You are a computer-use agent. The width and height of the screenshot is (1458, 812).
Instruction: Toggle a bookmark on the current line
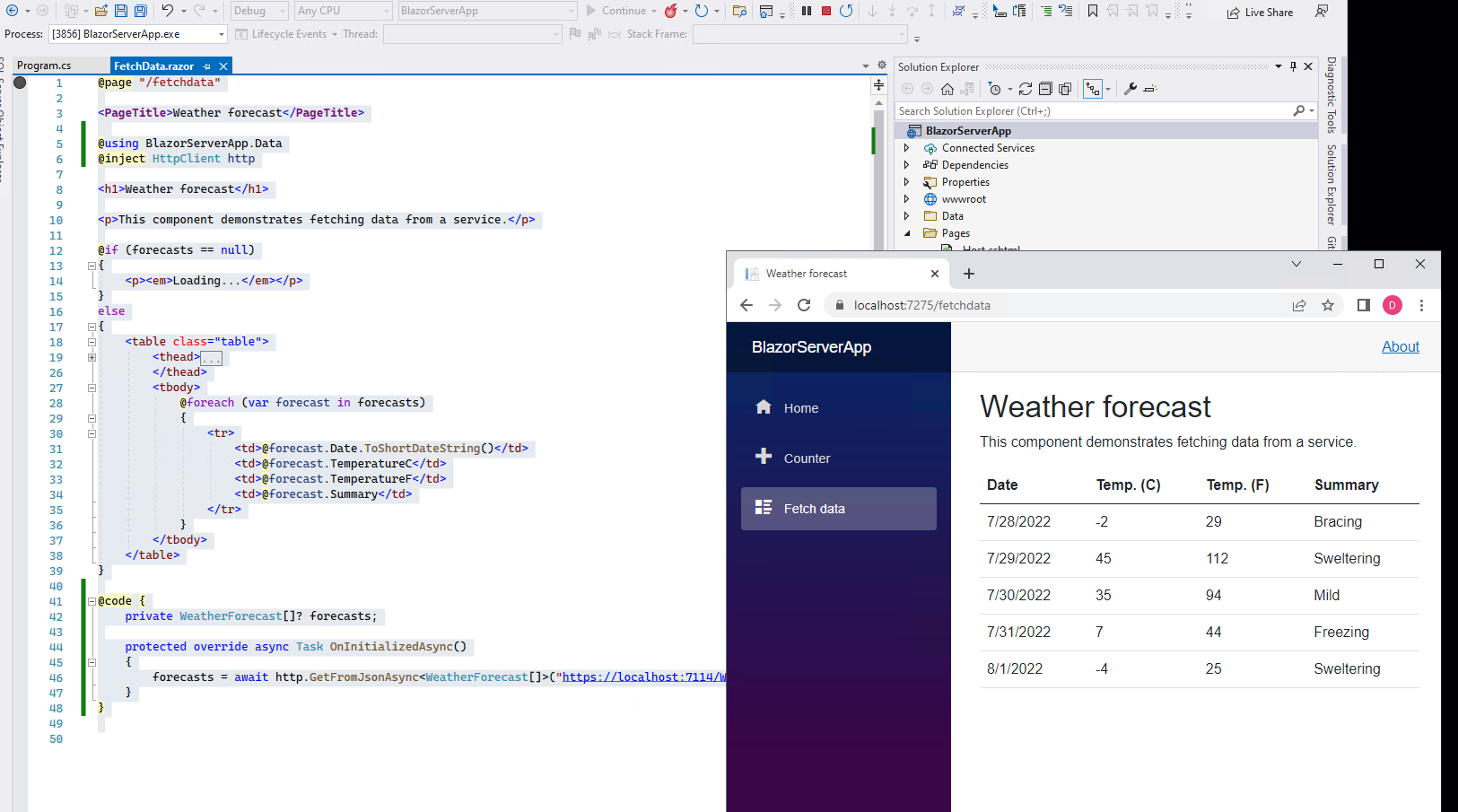[1093, 11]
